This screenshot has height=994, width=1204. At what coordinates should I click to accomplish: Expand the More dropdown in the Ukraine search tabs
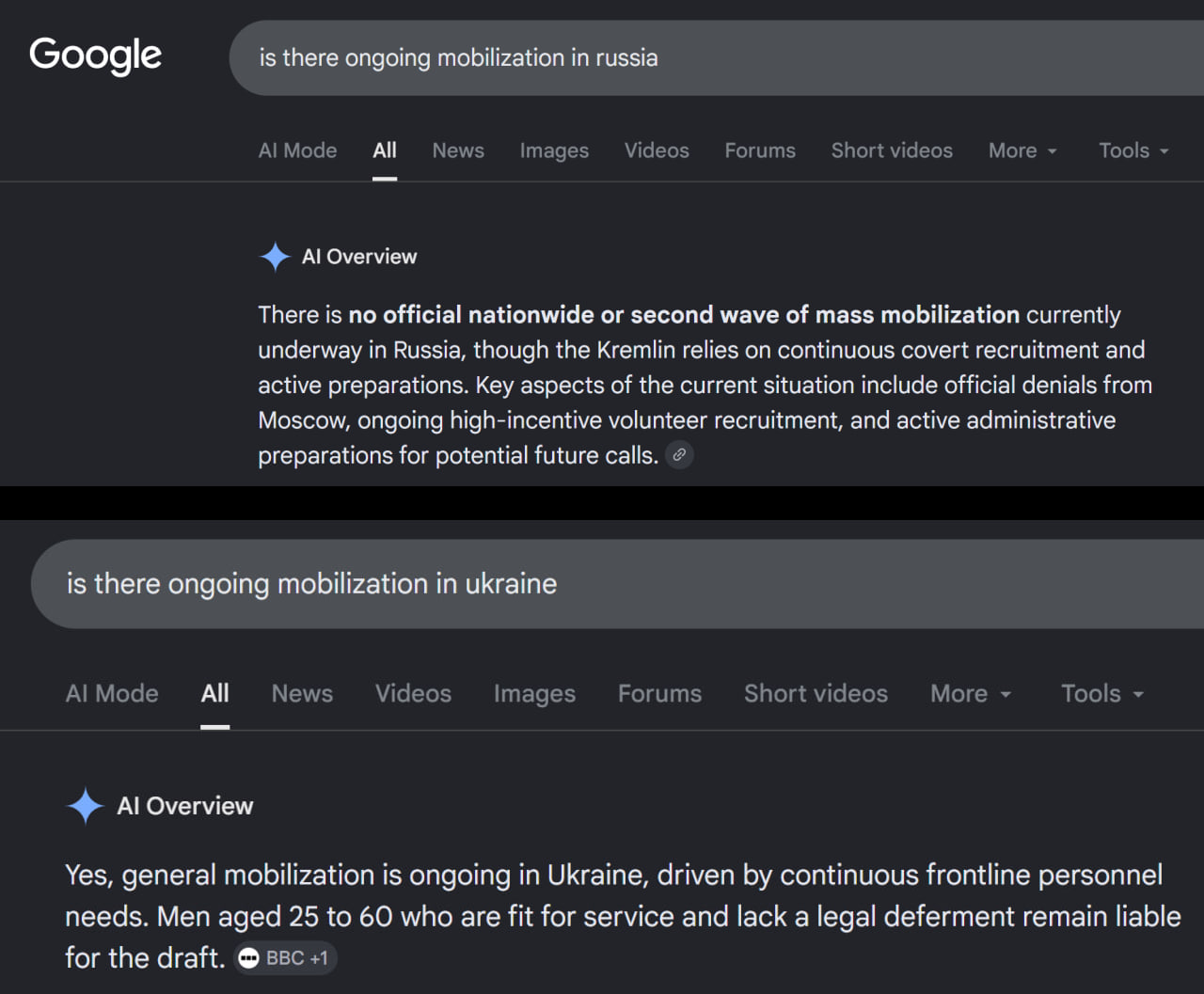coord(971,694)
